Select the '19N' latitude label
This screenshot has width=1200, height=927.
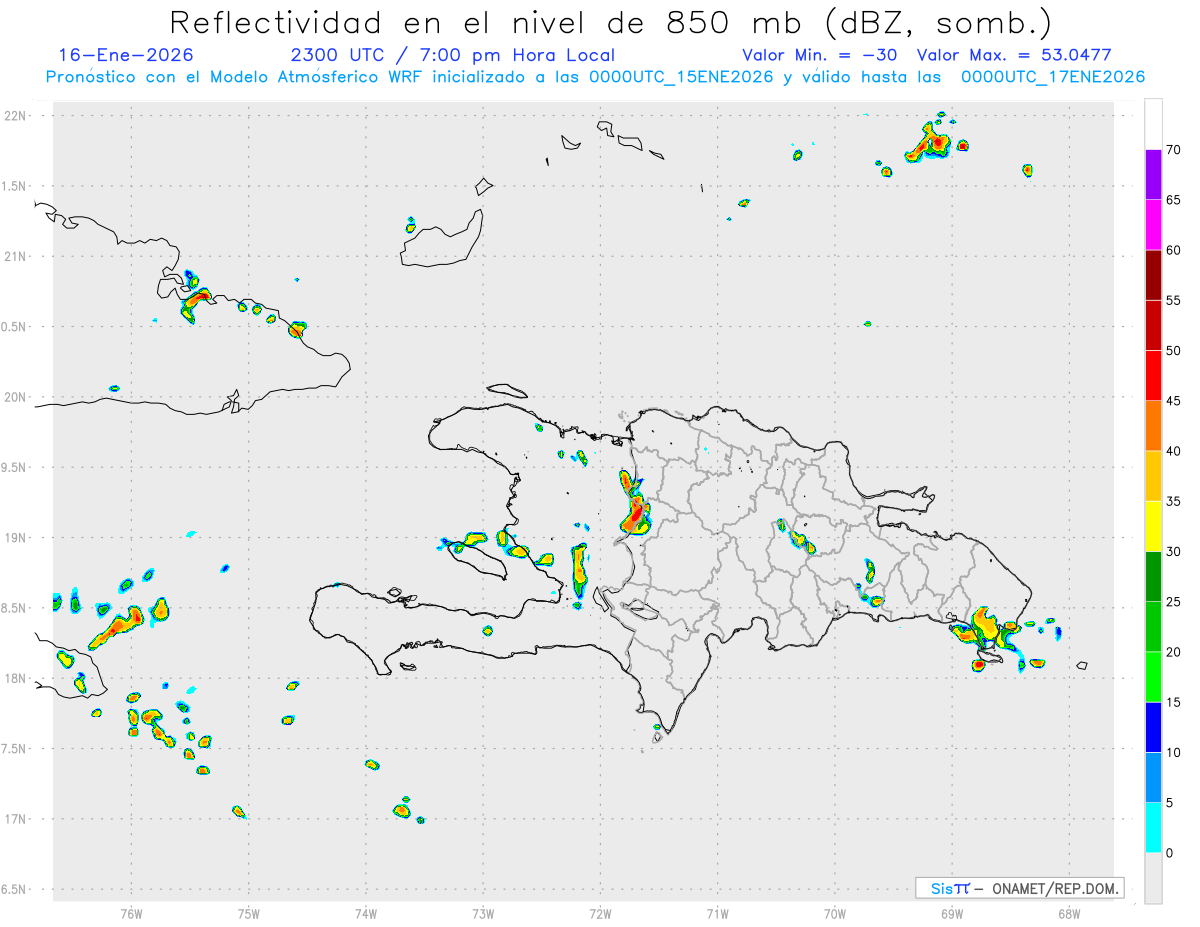pos(17,538)
